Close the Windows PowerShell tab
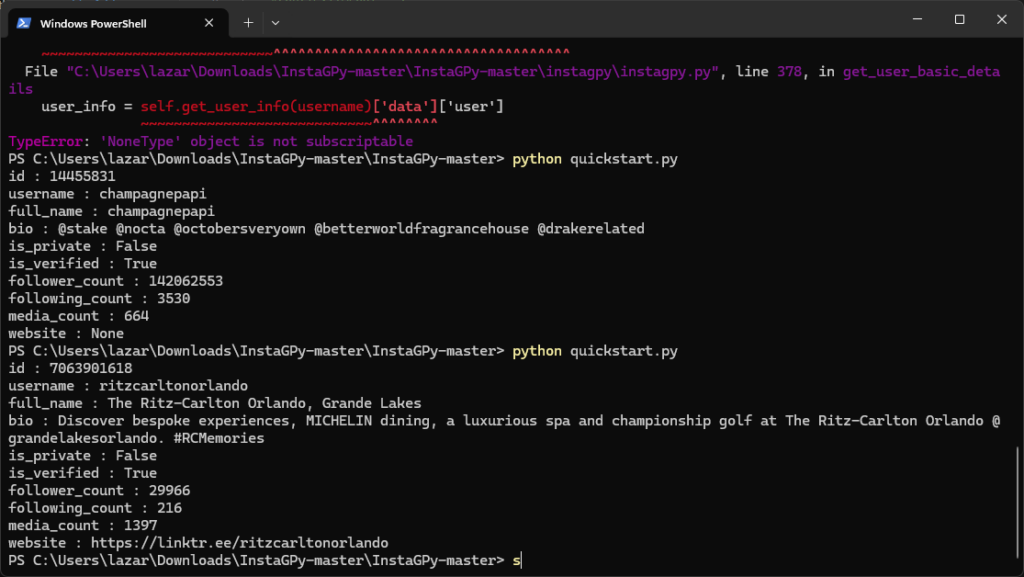 pos(207,22)
